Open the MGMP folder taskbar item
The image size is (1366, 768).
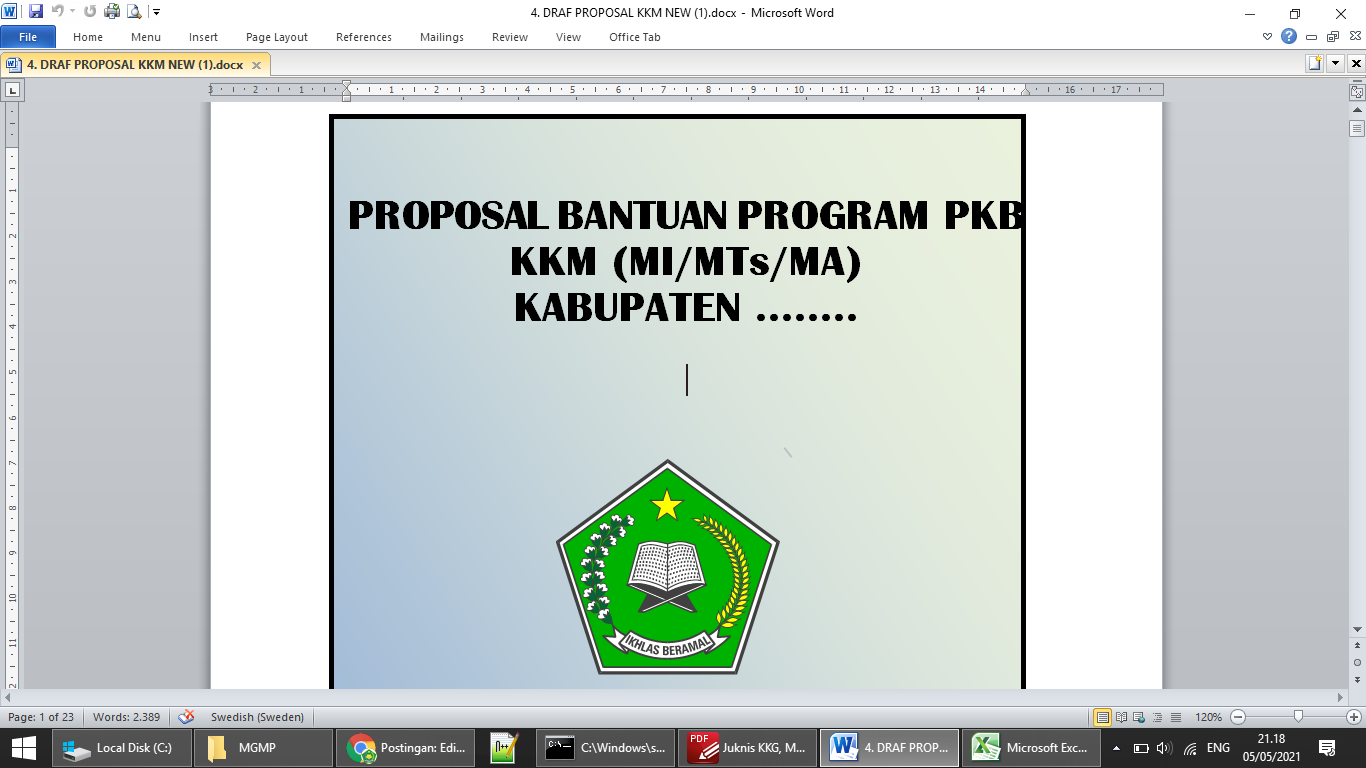tap(262, 747)
